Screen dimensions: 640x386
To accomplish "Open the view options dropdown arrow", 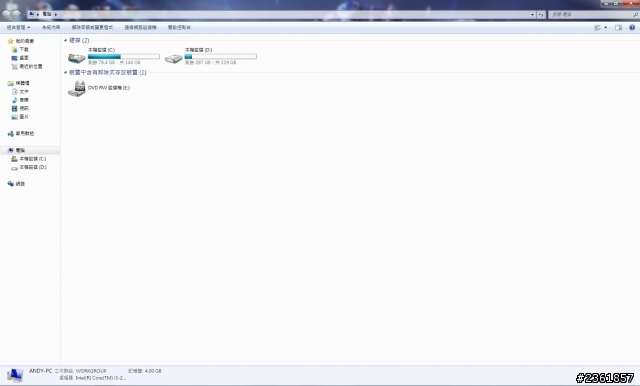I will point(605,27).
